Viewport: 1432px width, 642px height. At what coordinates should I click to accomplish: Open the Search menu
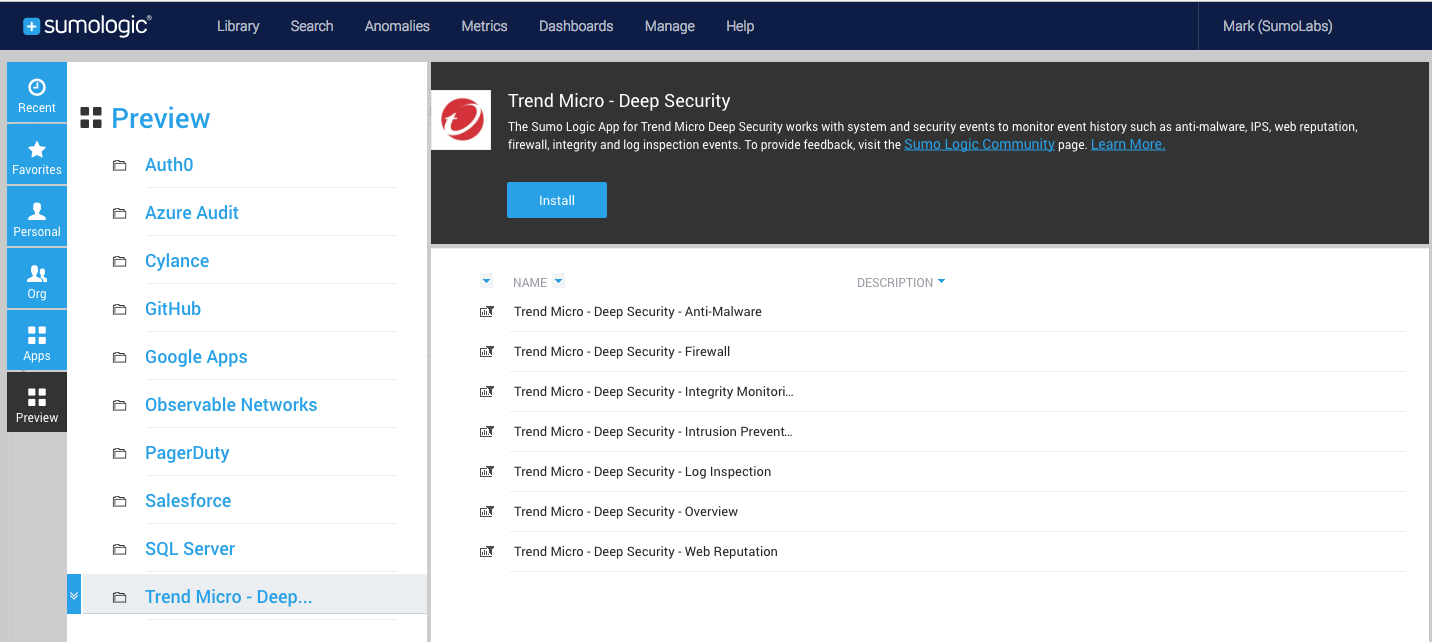[x=312, y=26]
